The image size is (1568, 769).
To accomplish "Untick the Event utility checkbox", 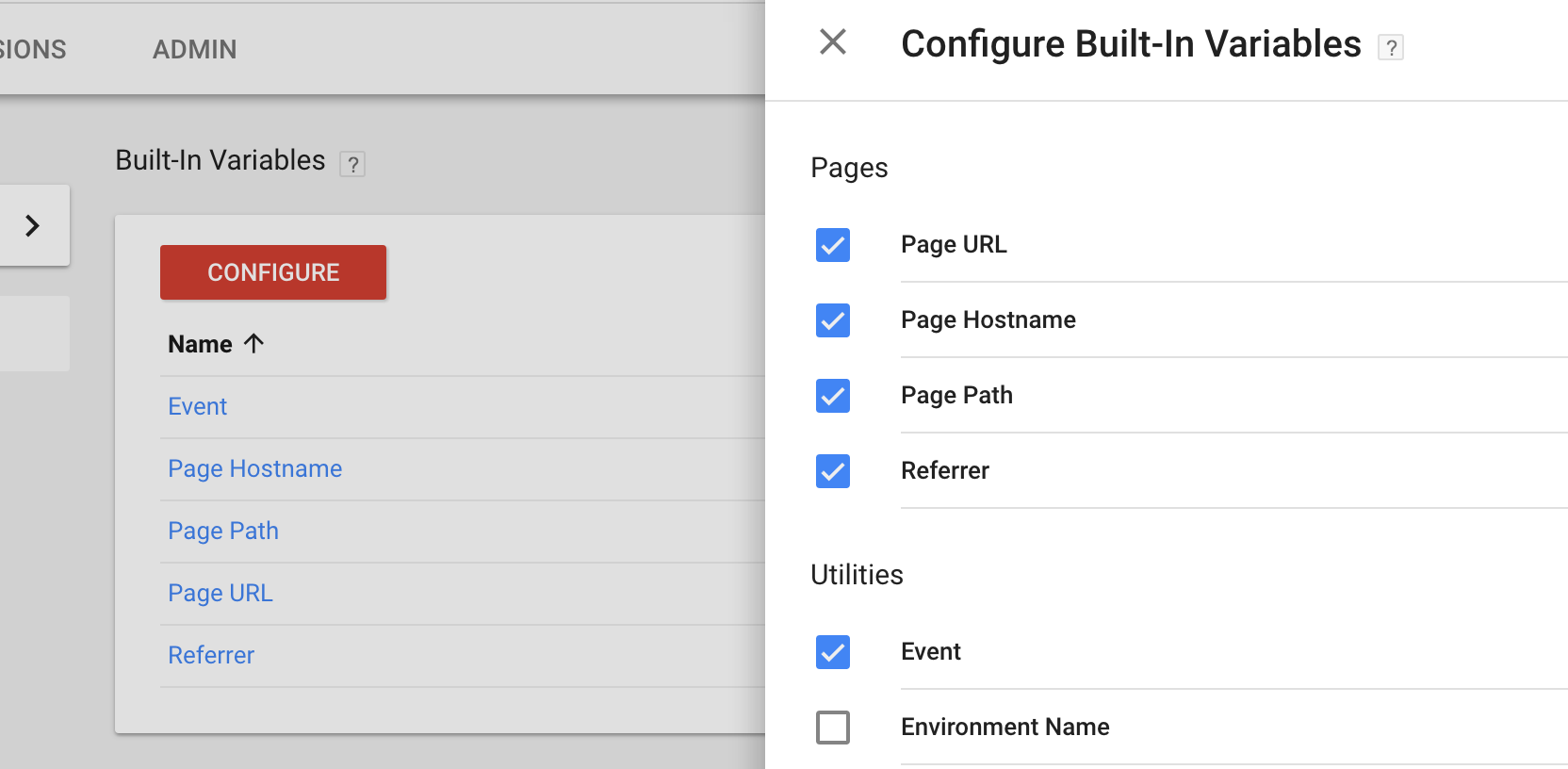I will point(833,652).
